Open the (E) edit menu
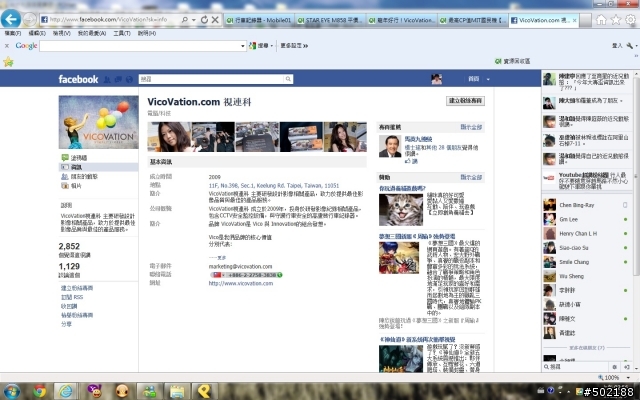The image size is (640, 400). point(37,33)
